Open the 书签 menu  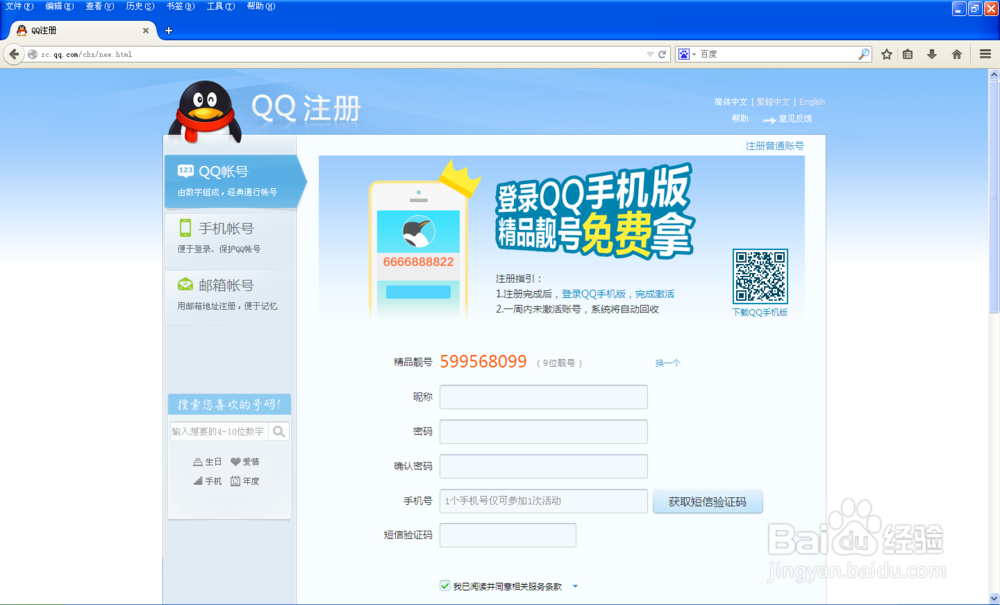[180, 6]
